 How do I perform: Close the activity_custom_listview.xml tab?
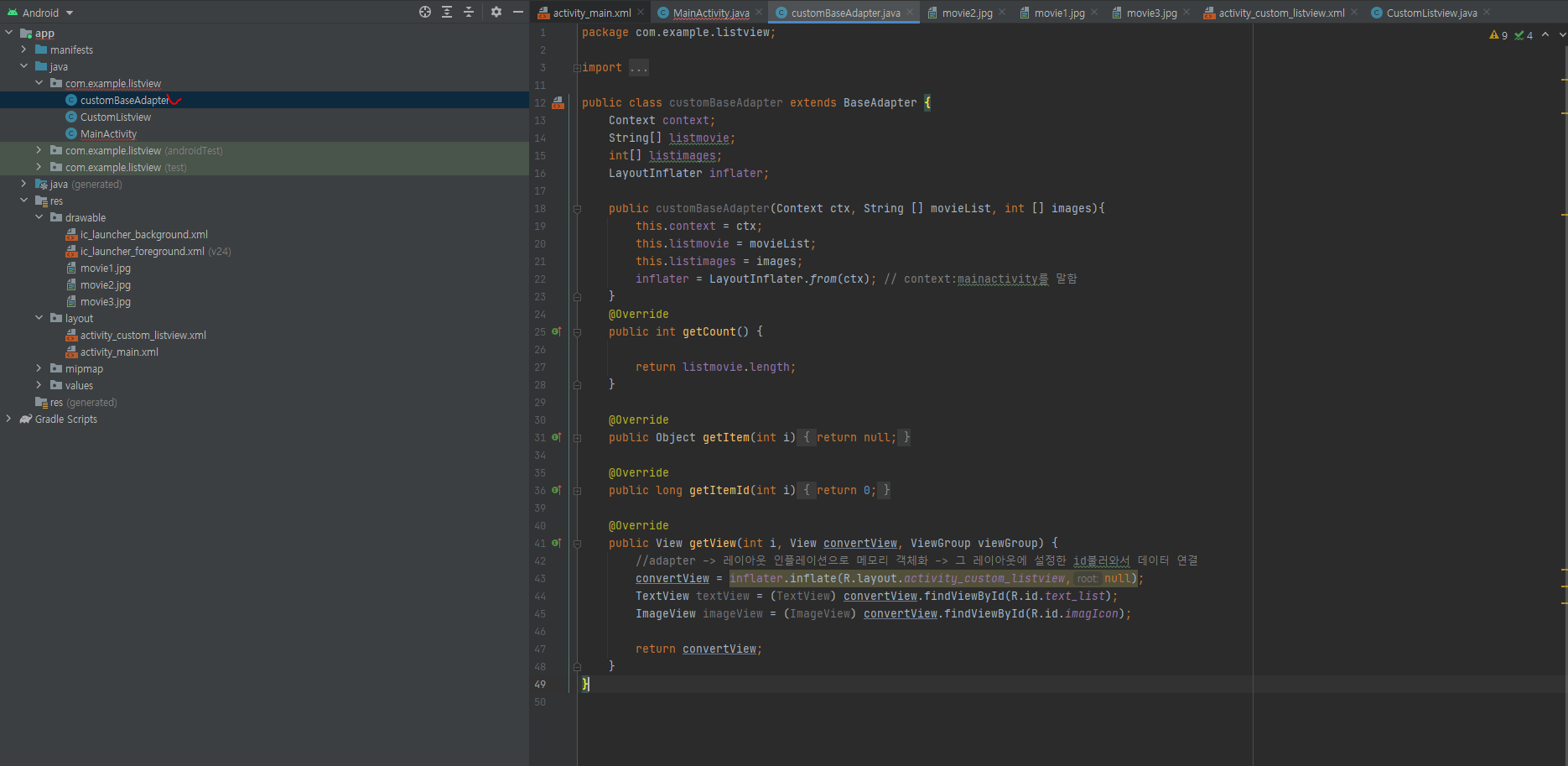point(1354,12)
